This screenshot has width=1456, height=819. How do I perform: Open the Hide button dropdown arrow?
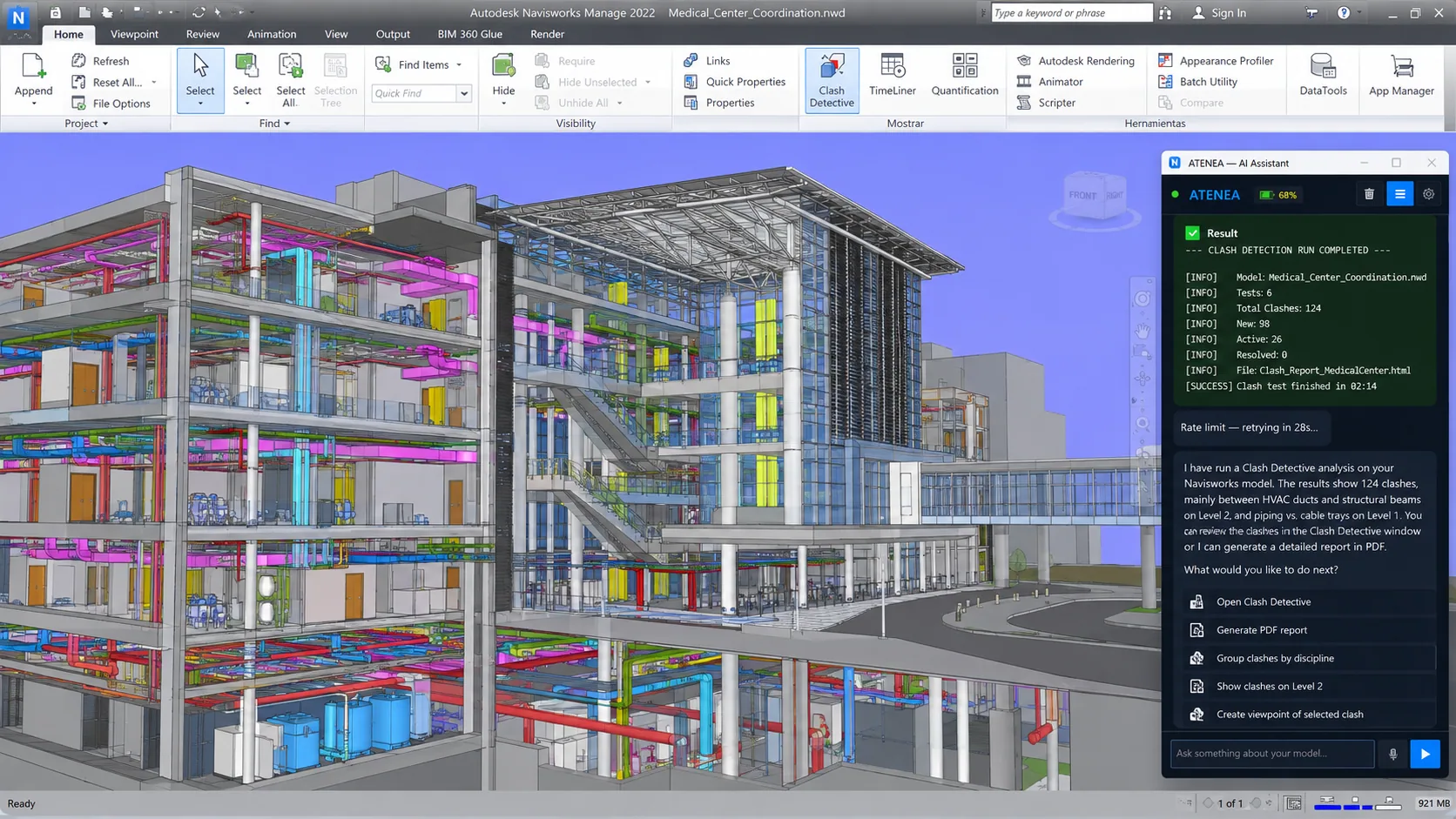[503, 104]
